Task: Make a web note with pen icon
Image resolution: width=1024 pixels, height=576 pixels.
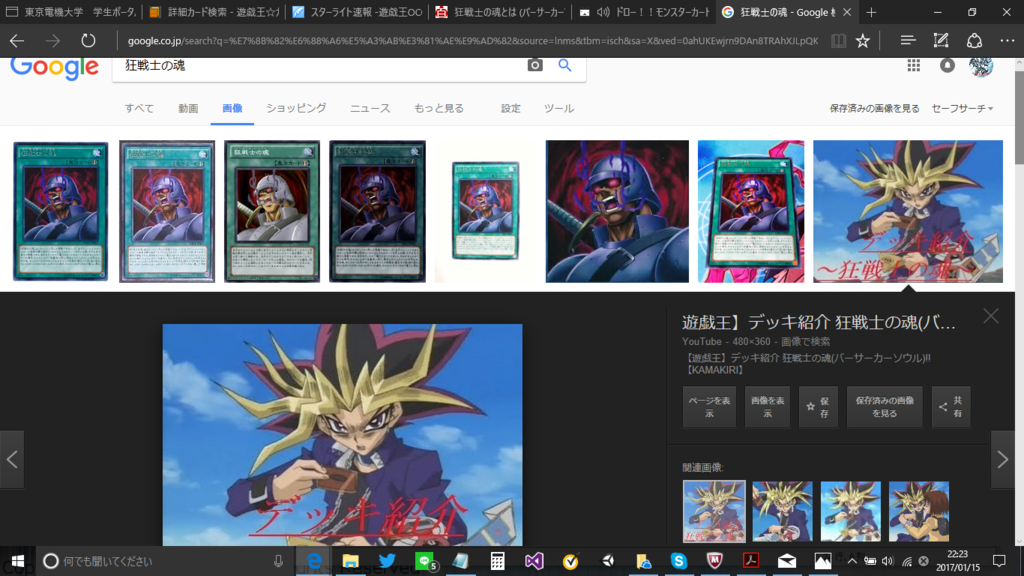Action: tap(940, 40)
